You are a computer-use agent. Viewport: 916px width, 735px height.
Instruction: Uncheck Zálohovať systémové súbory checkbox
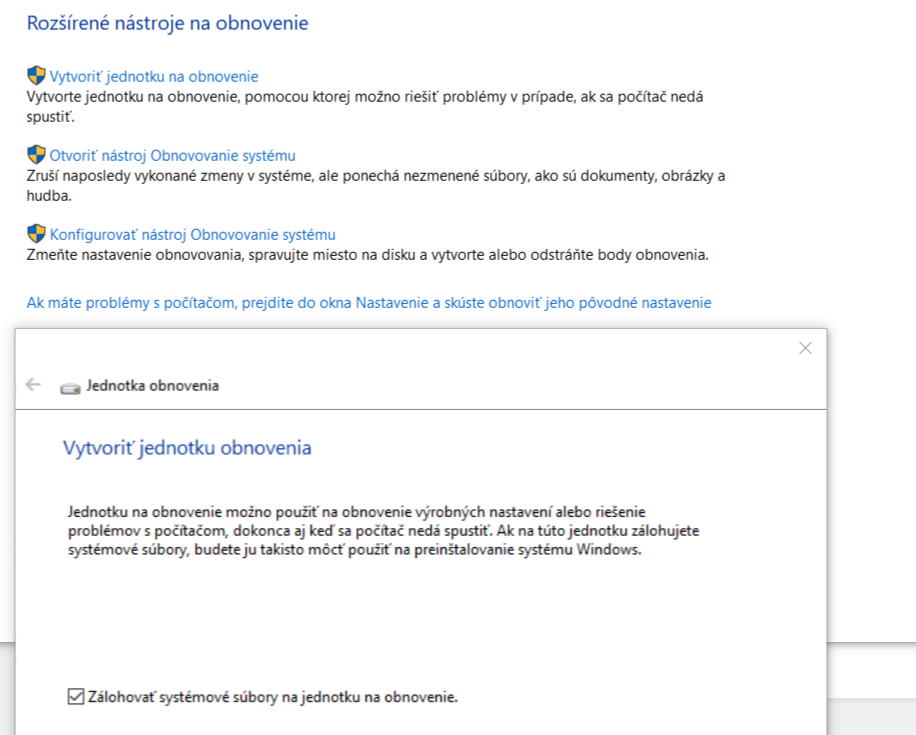(x=76, y=696)
